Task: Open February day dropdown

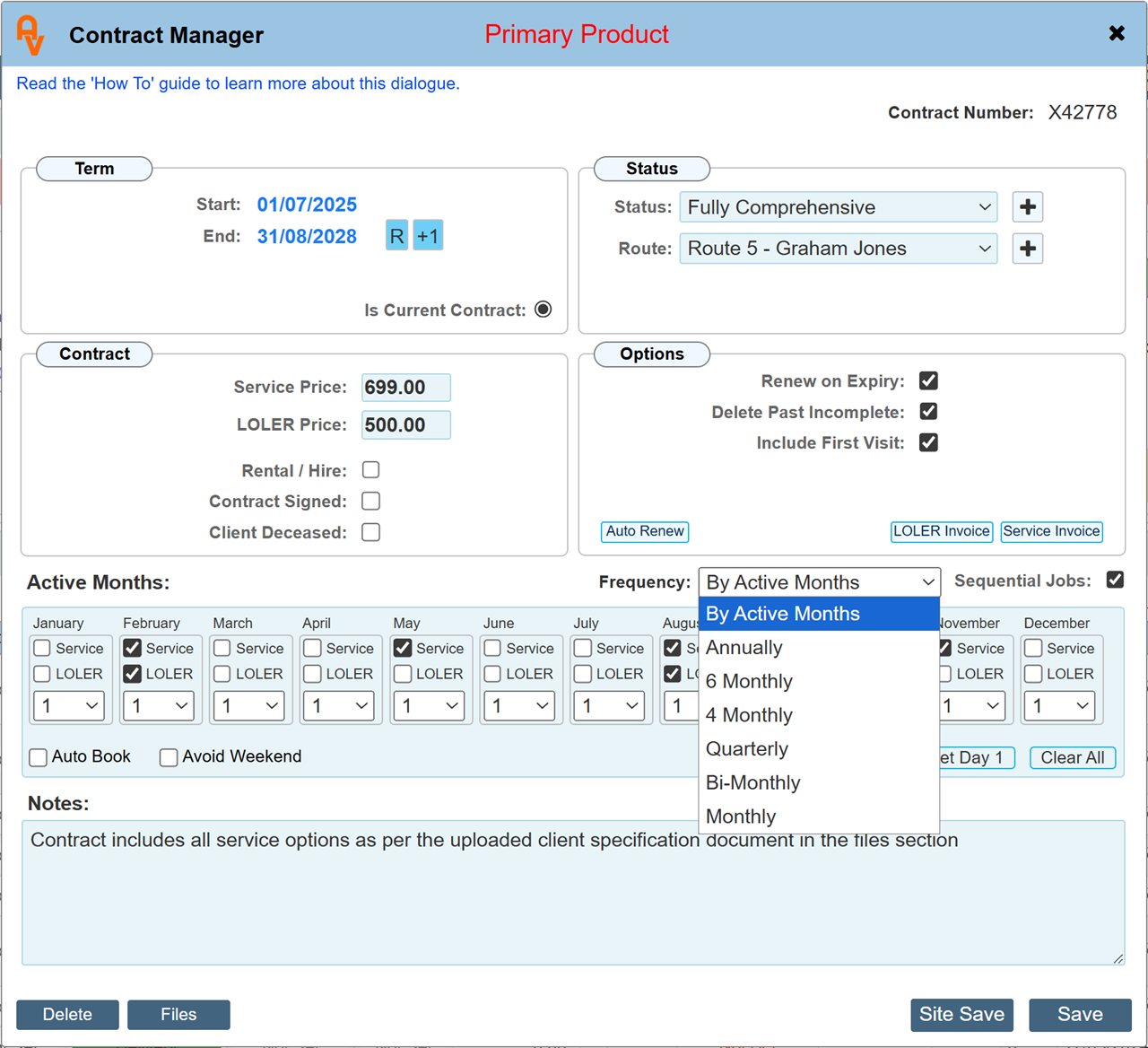Action: [159, 706]
